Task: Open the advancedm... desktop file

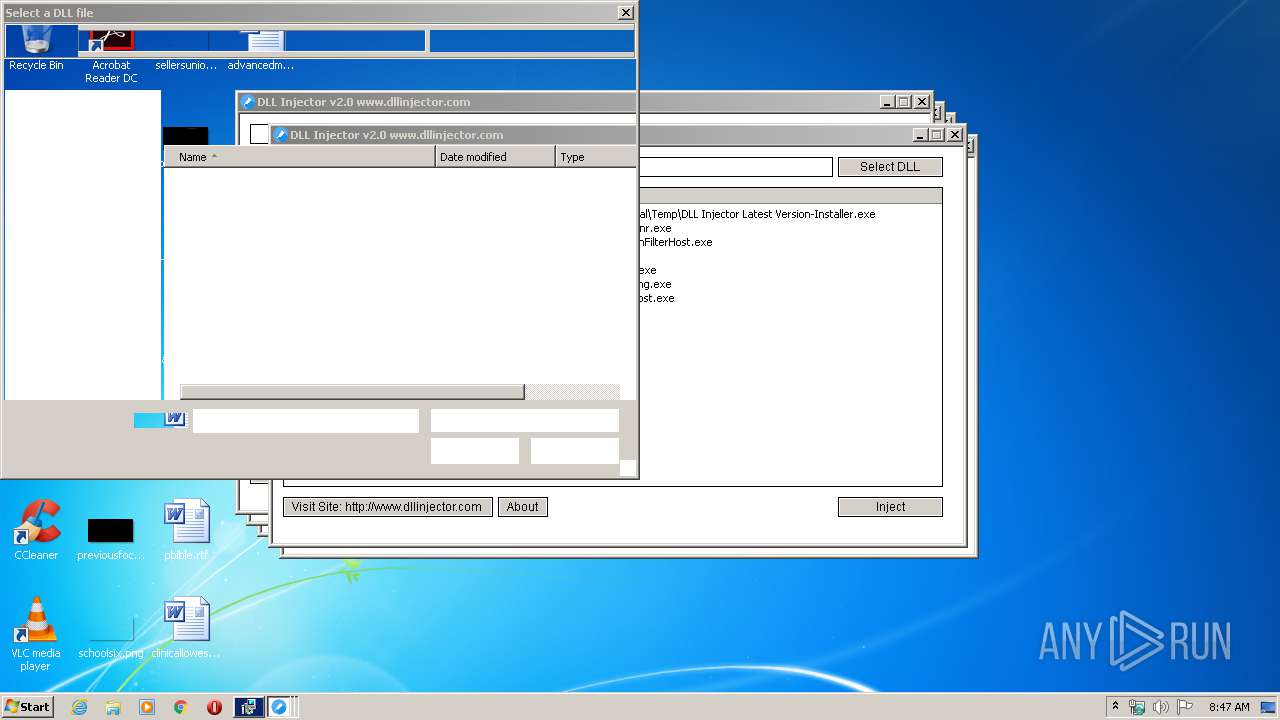Action: tap(261, 50)
